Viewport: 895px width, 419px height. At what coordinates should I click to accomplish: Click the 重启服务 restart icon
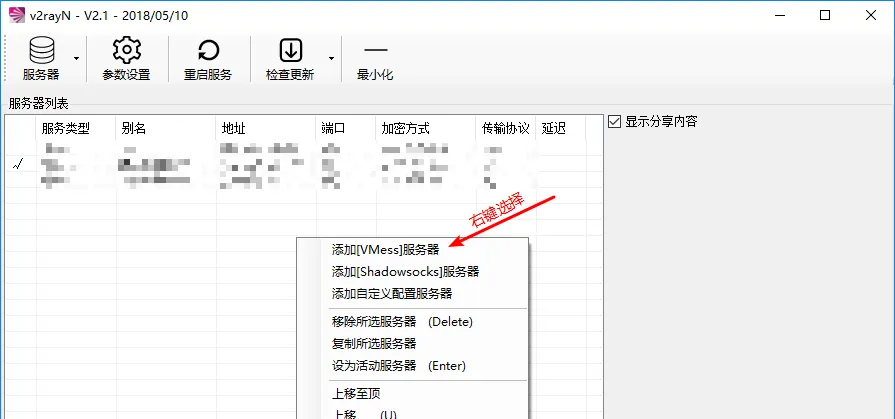[208, 59]
